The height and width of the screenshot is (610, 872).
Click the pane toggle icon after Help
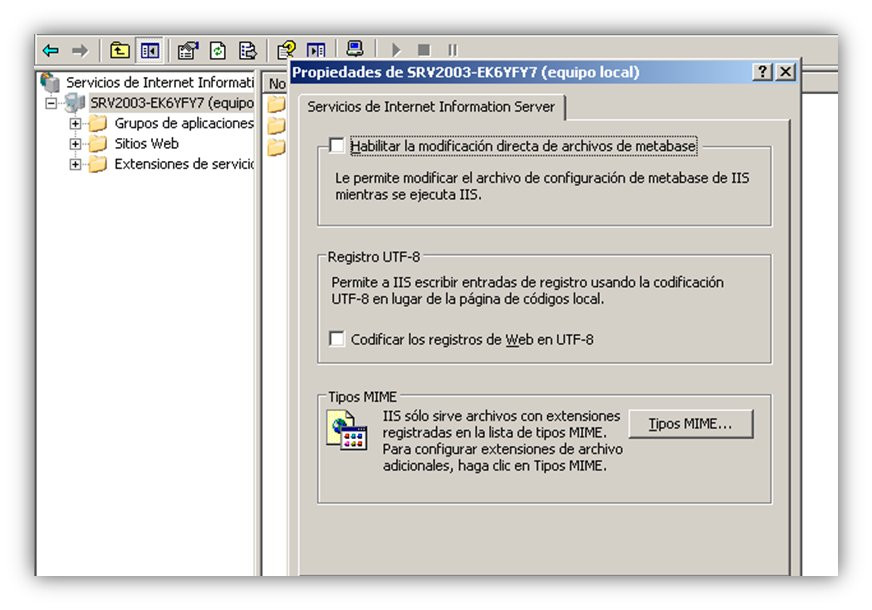coord(316,51)
